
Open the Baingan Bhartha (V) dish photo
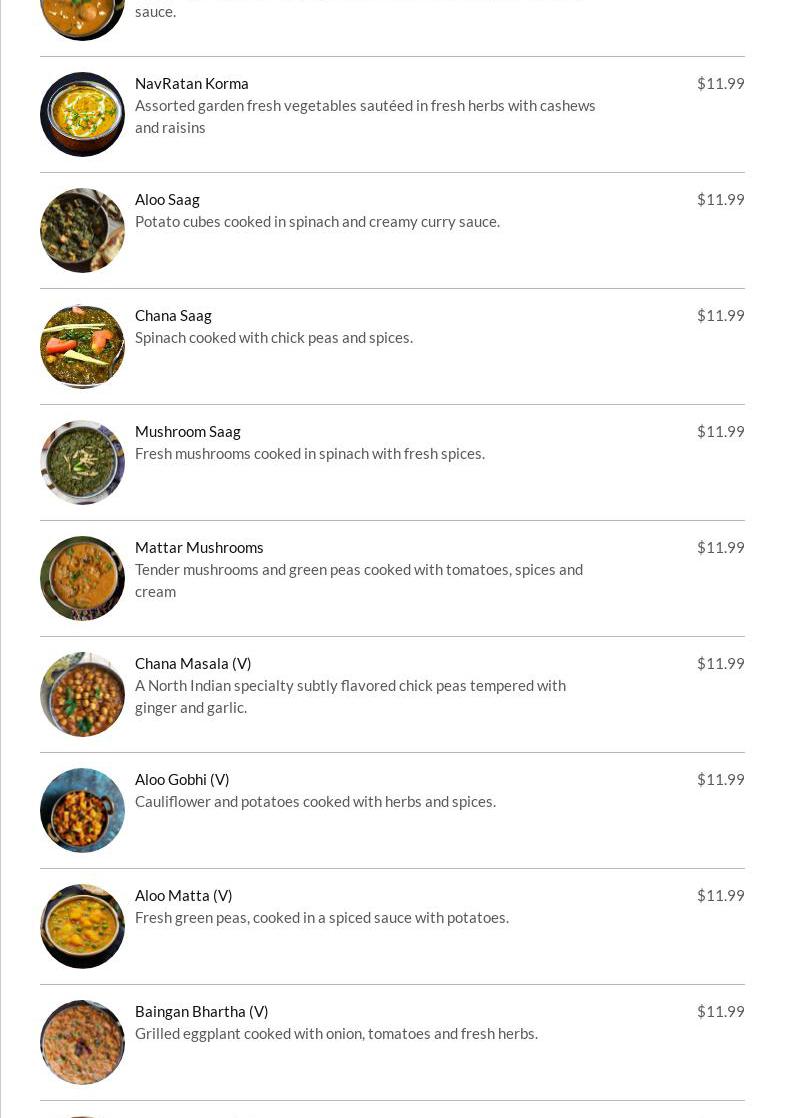(x=82, y=1042)
